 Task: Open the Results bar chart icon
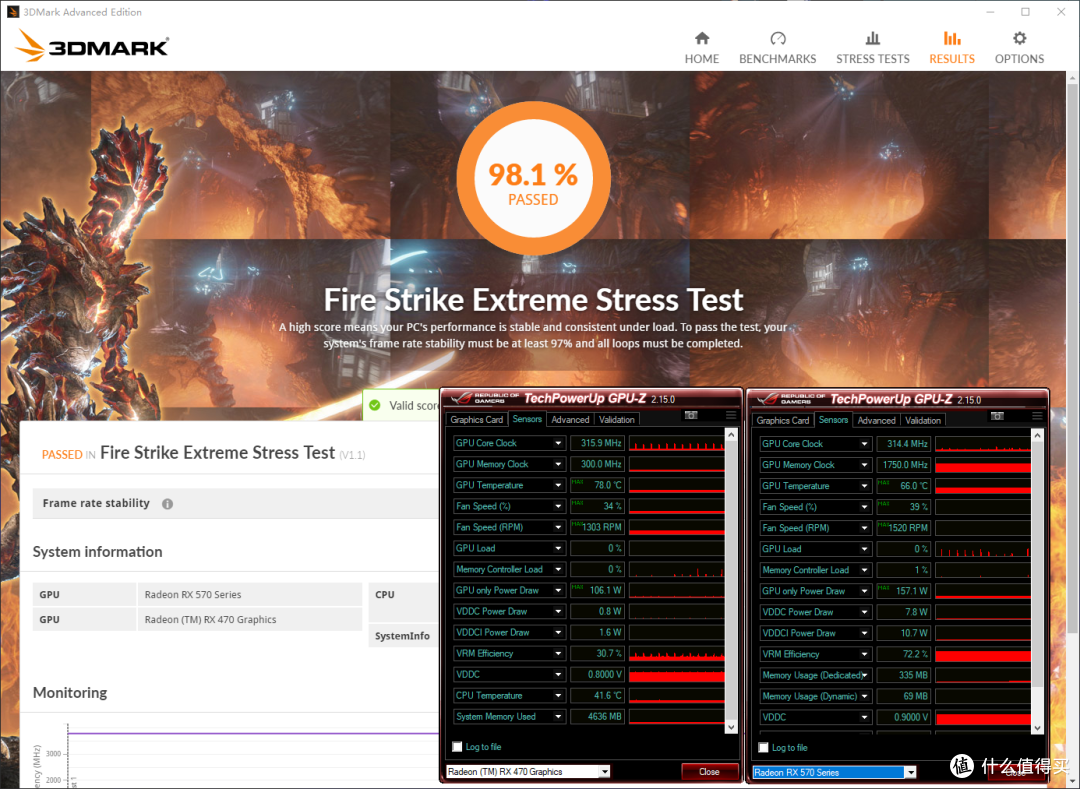[x=952, y=38]
